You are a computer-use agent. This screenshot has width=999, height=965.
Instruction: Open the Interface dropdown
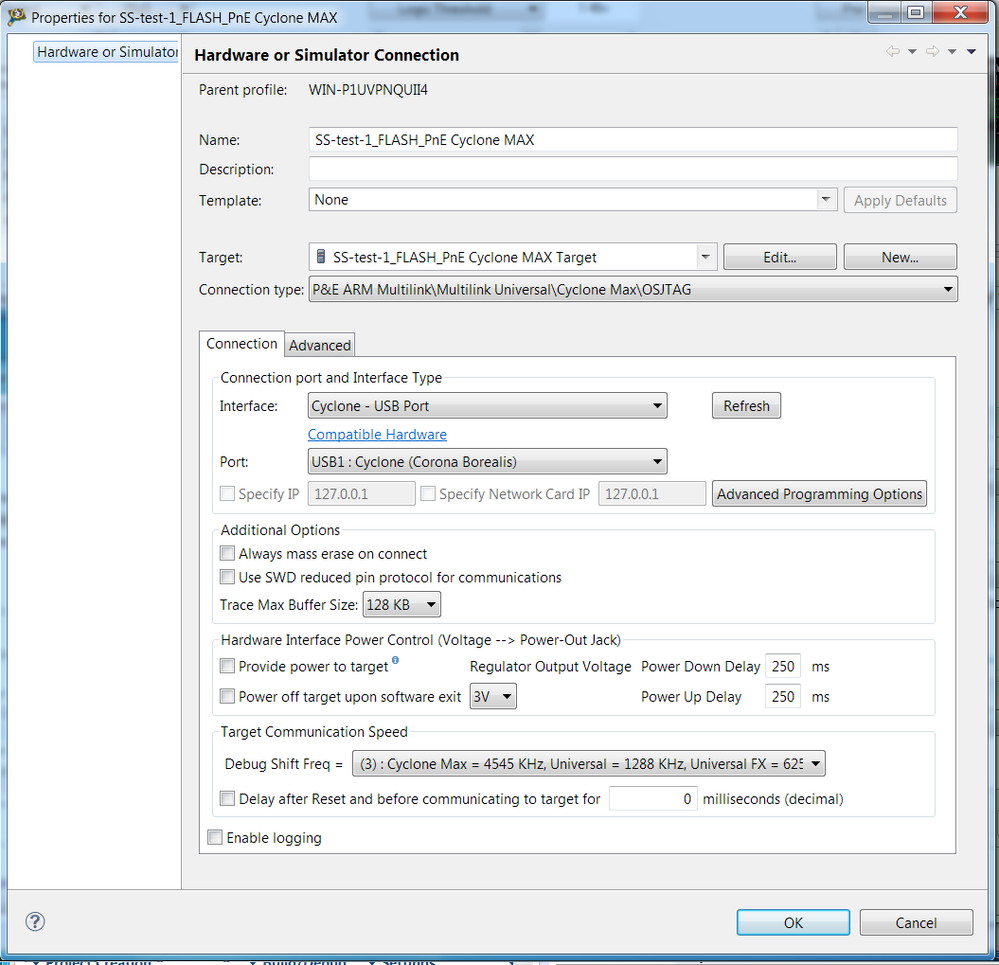pos(487,406)
